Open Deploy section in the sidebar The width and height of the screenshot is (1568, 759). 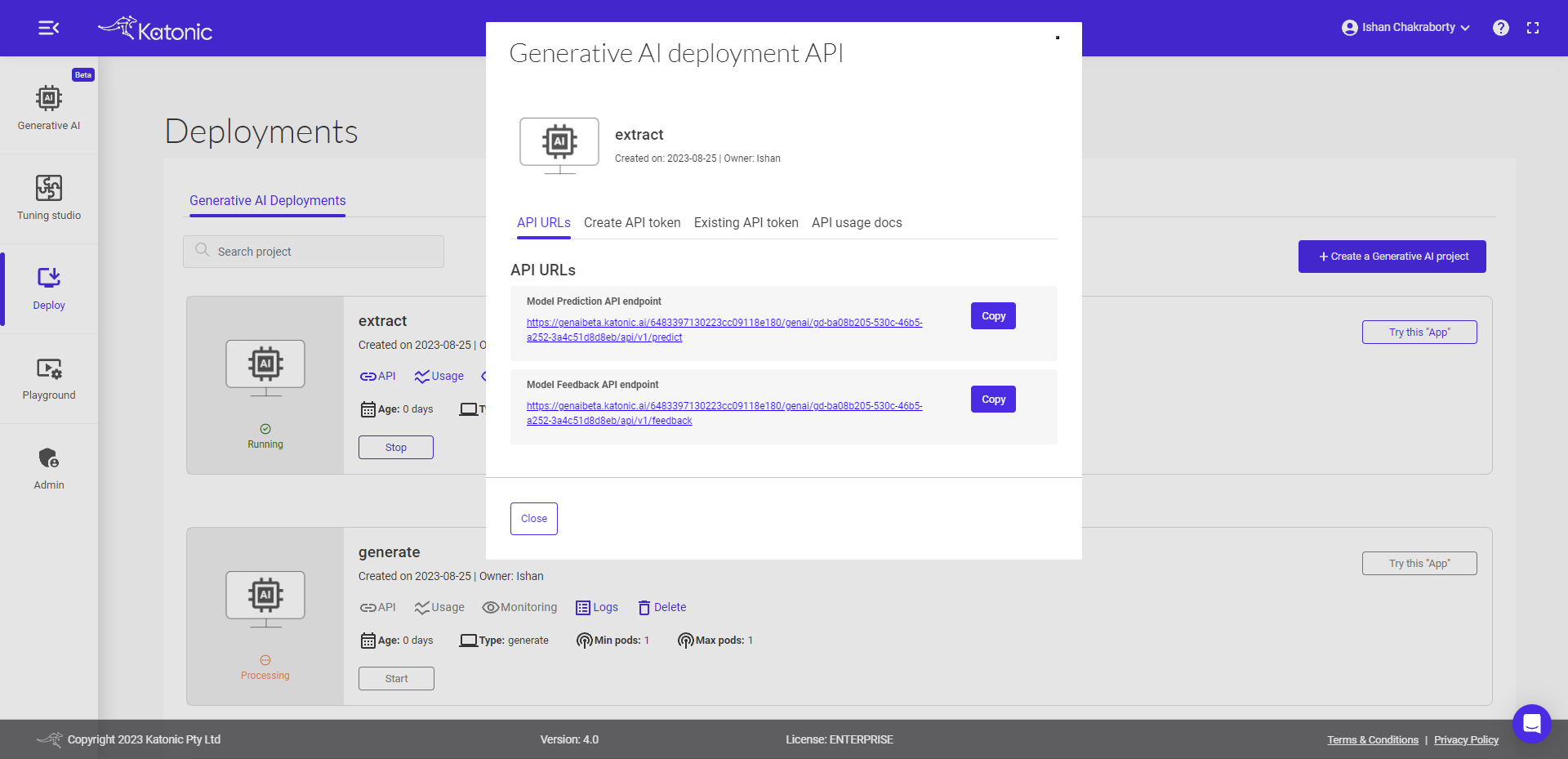click(49, 288)
